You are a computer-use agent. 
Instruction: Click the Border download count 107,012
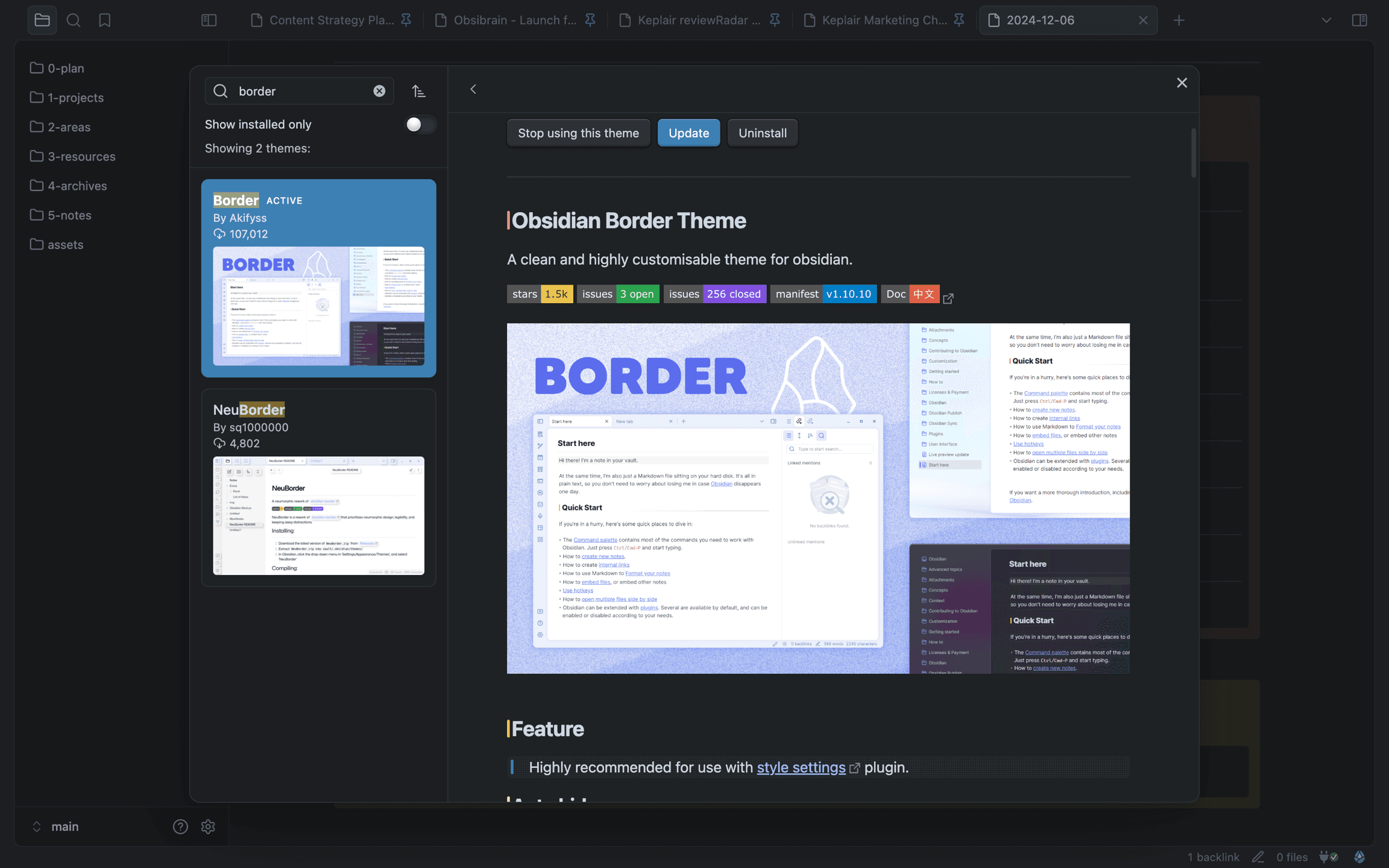tap(241, 234)
